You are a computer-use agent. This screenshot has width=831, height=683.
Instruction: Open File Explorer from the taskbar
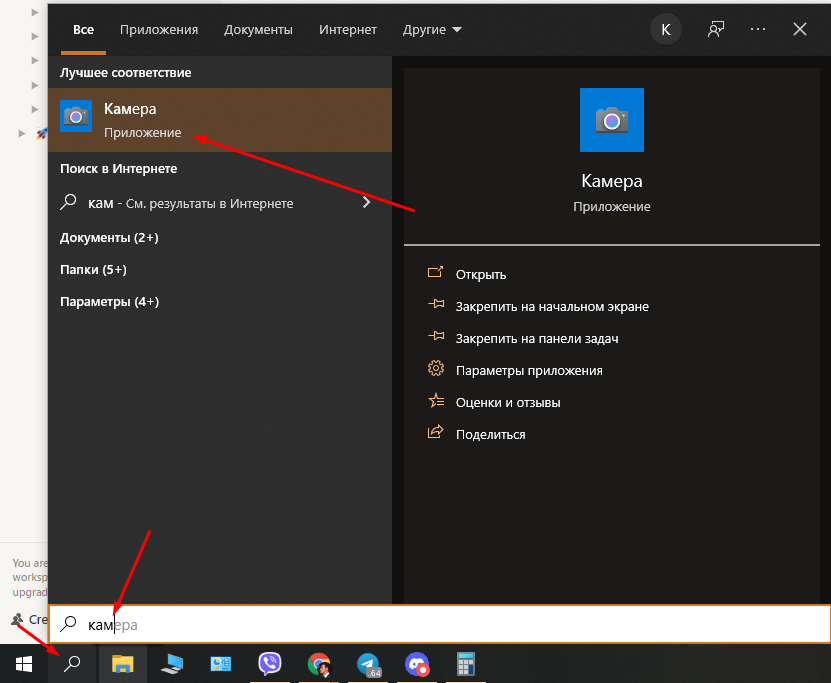(122, 664)
